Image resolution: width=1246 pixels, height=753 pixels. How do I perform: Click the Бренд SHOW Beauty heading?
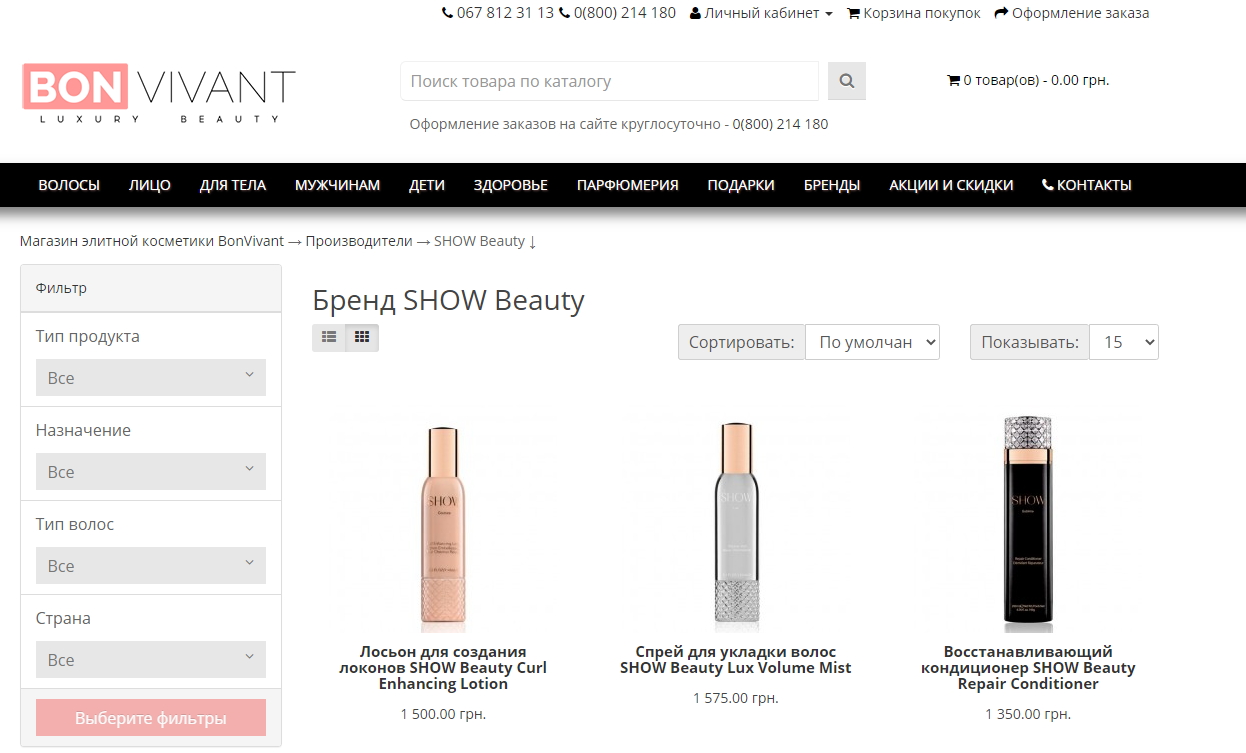(448, 300)
